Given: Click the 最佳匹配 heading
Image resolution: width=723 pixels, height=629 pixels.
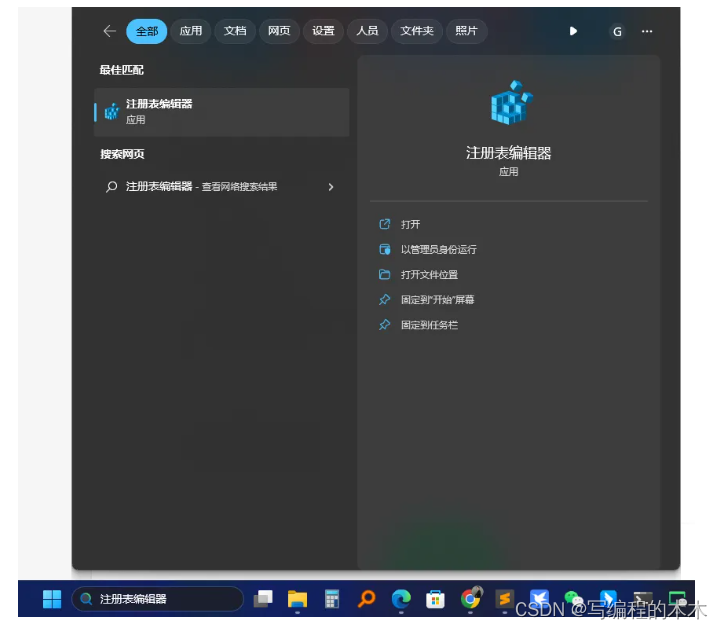Looking at the screenshot, I should pyautogui.click(x=122, y=70).
